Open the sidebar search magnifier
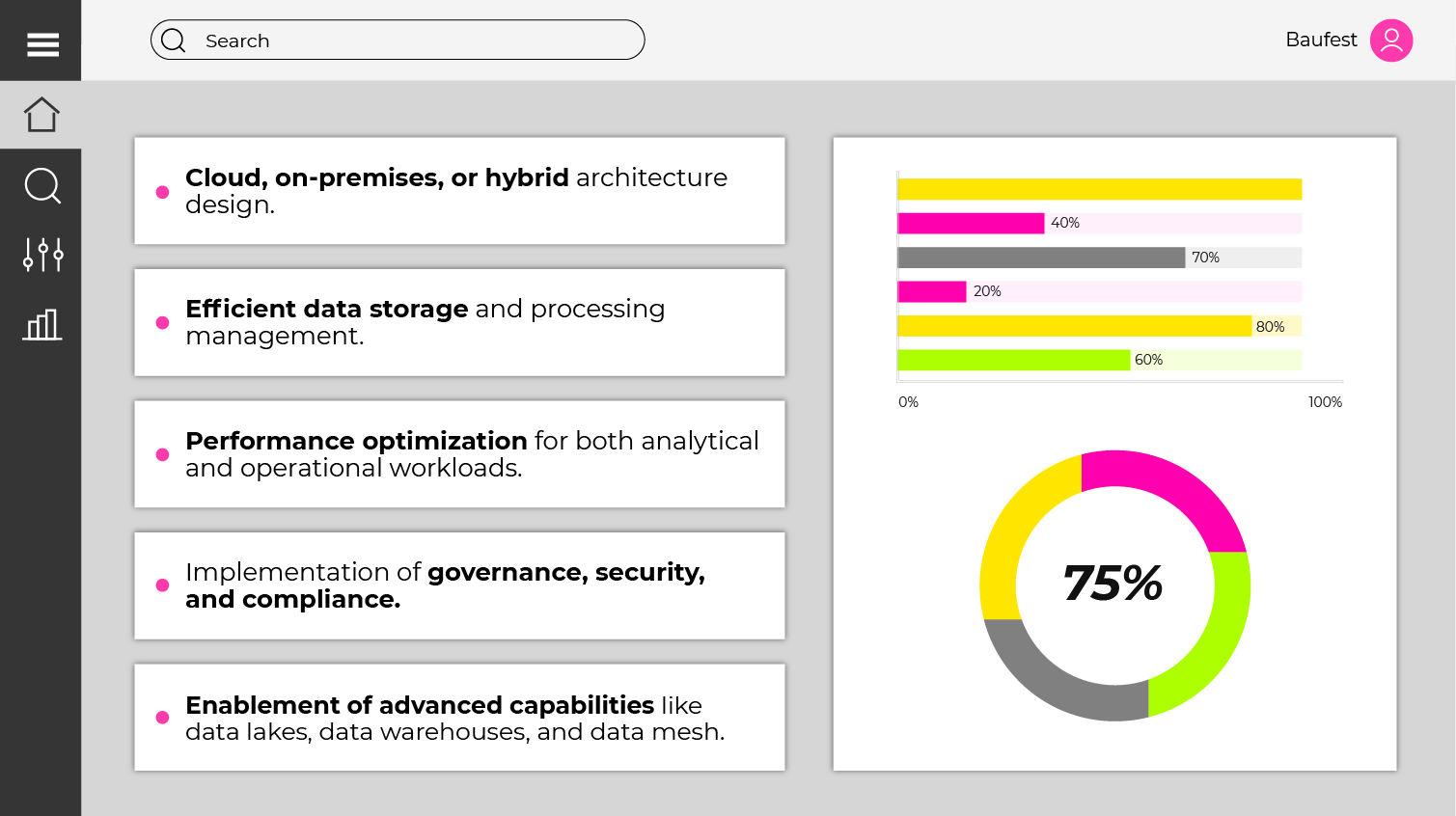 click(x=42, y=185)
